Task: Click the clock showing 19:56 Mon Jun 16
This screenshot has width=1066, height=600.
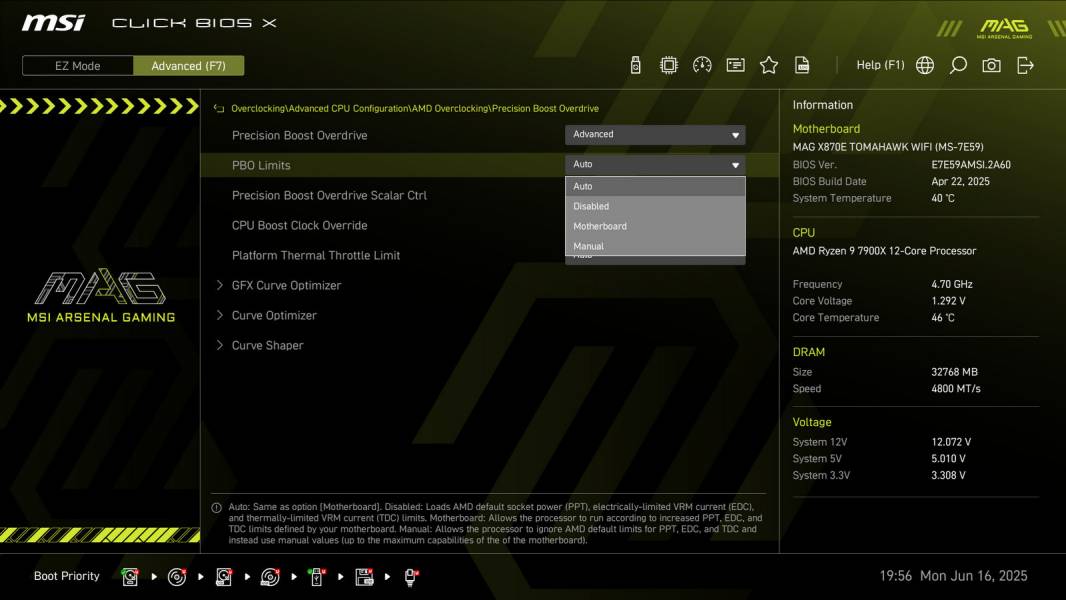Action: point(953,576)
